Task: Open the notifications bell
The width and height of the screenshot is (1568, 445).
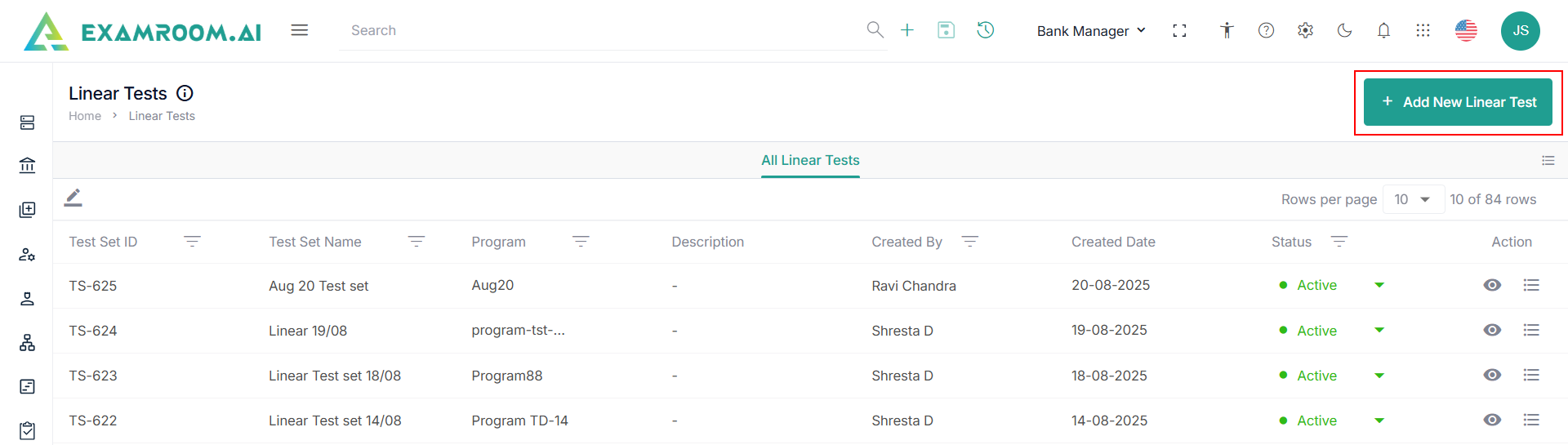Action: click(1383, 30)
